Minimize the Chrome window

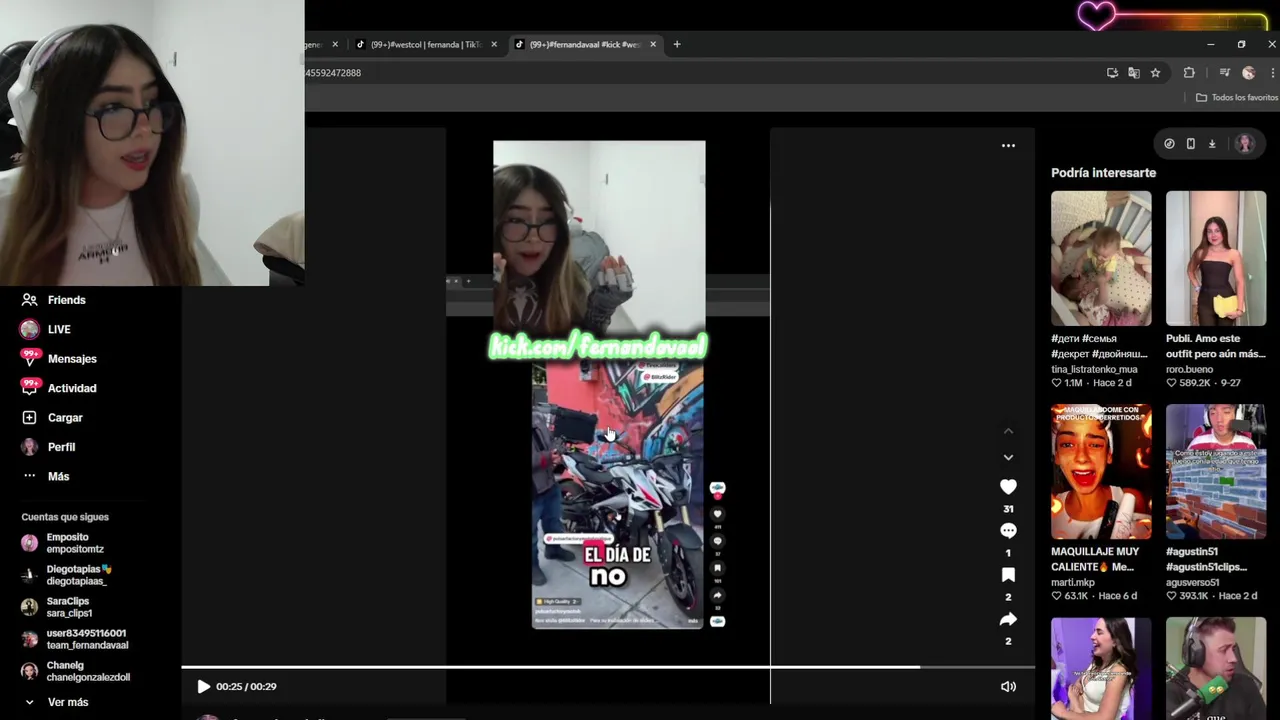[x=1211, y=44]
